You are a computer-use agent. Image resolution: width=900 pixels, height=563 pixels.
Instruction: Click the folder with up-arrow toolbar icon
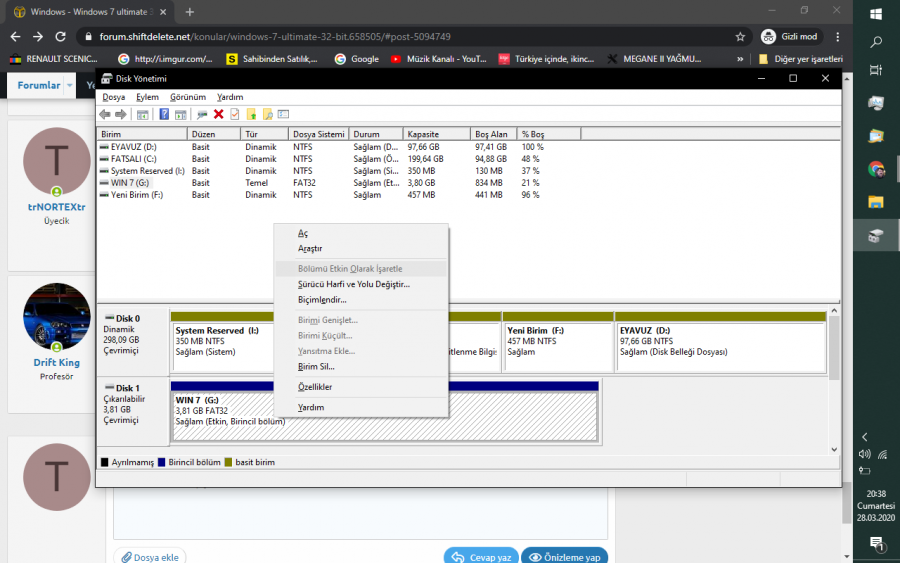click(251, 114)
